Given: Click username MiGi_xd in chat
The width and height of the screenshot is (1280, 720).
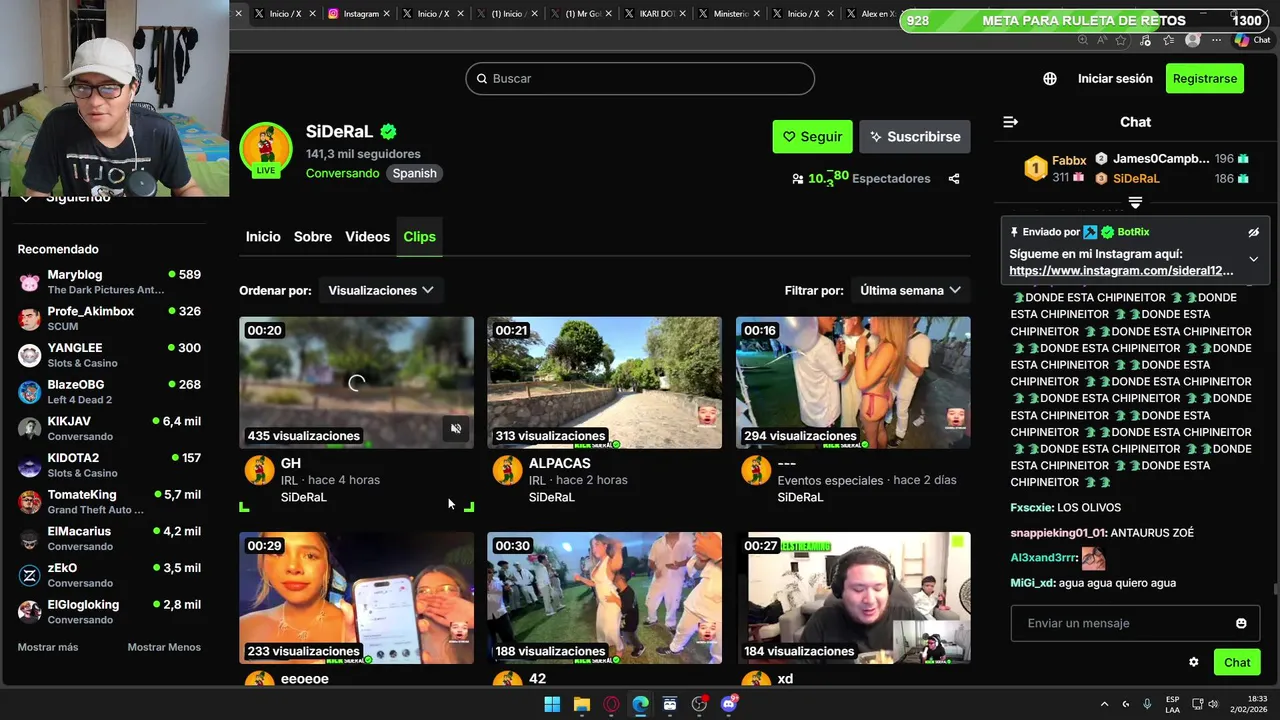Looking at the screenshot, I should 1032,583.
